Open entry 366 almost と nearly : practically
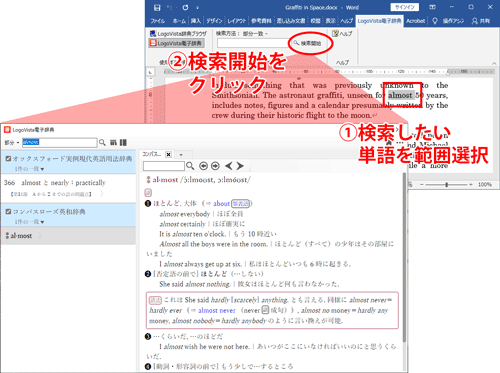500x373 pixels. point(68,188)
